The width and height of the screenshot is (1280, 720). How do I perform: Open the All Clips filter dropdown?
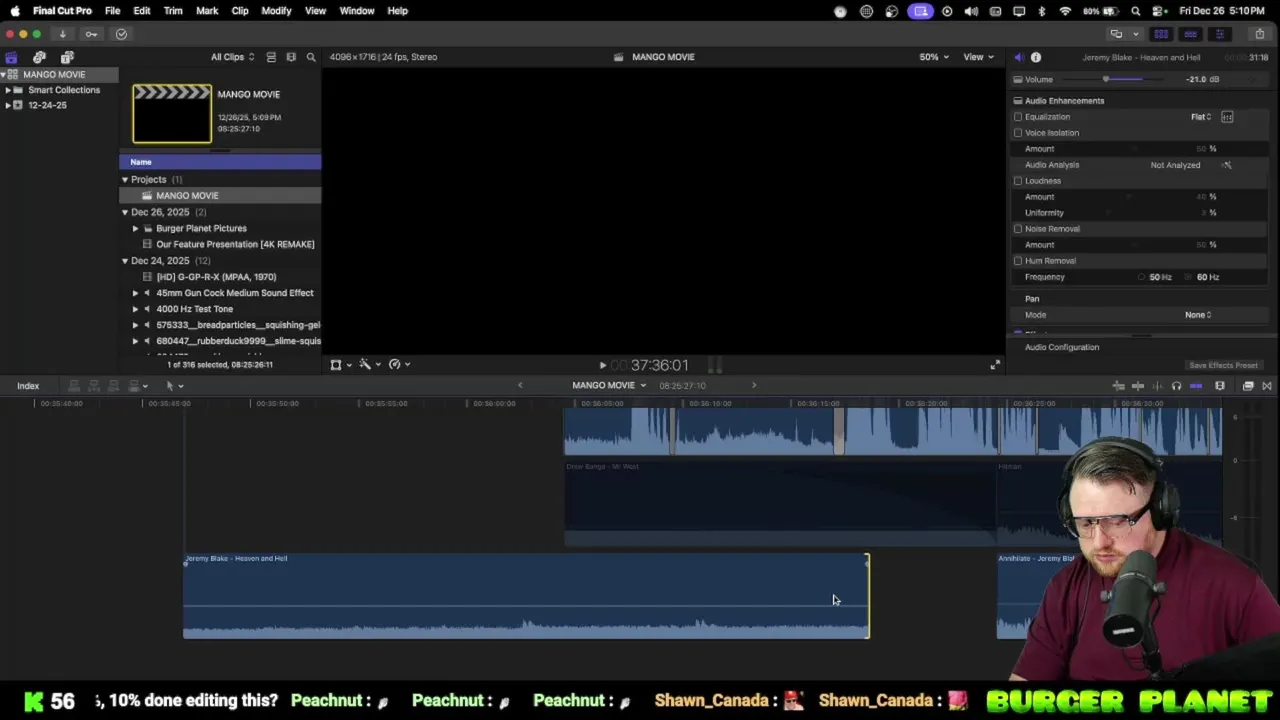pos(232,57)
